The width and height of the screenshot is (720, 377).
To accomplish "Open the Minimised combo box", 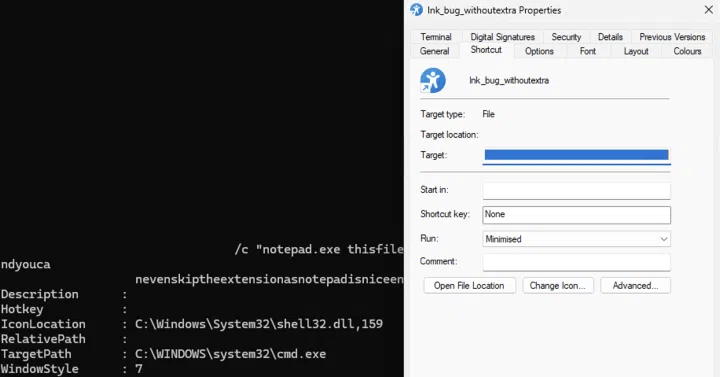I will click(x=576, y=239).
